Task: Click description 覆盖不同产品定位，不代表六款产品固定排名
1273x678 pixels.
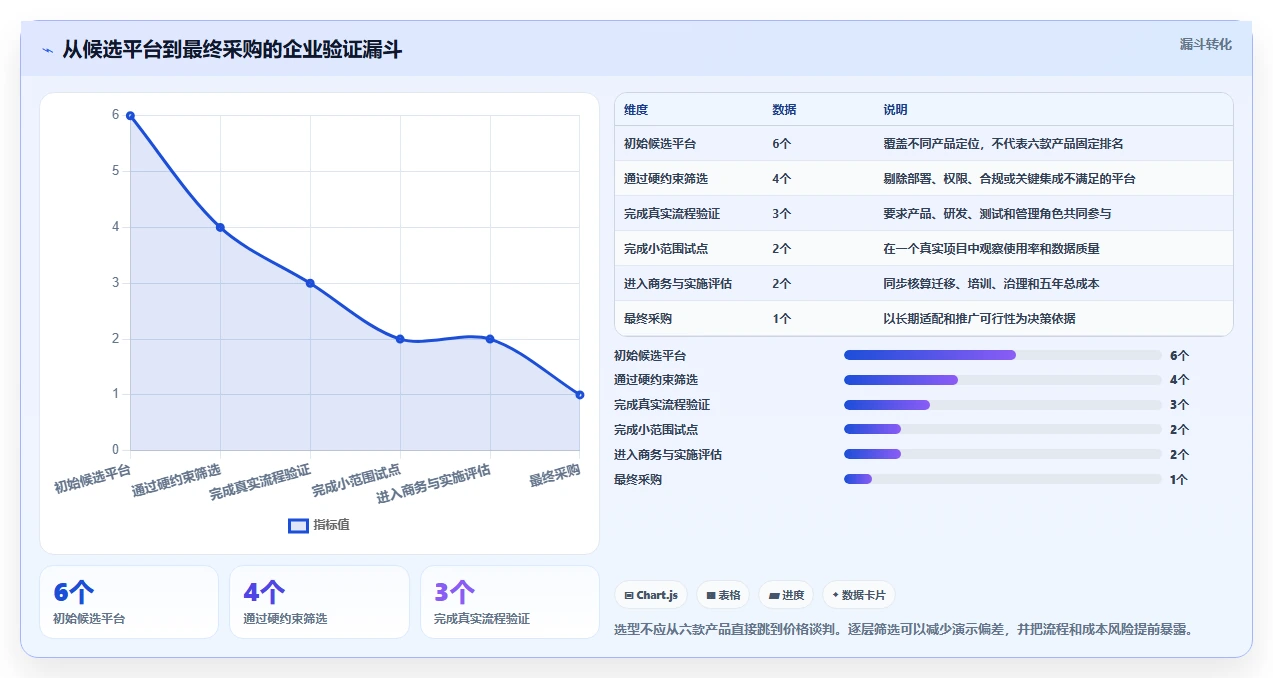Action: point(1003,144)
